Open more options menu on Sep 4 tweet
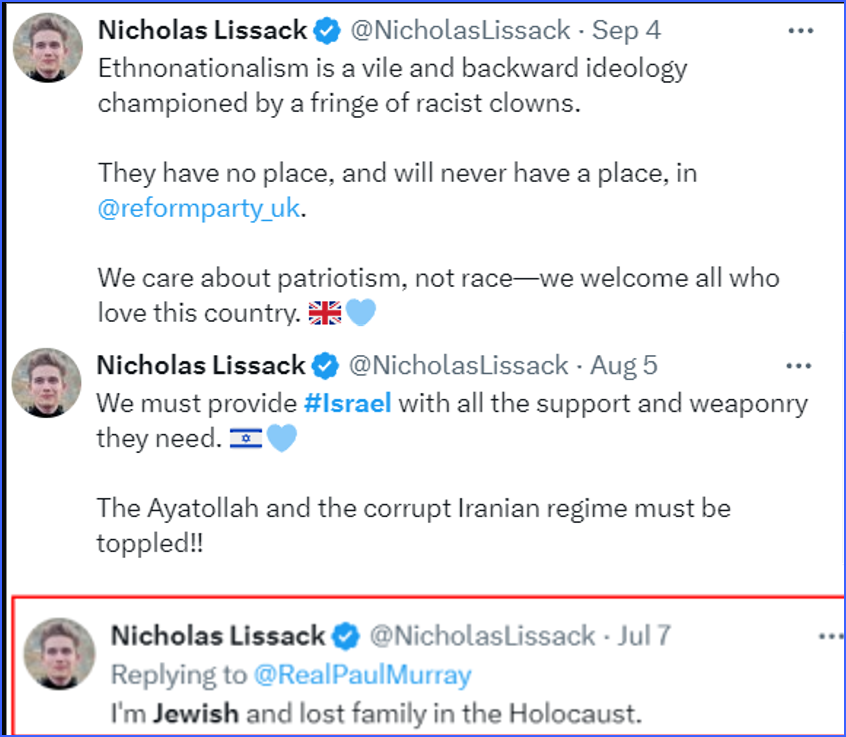846x737 pixels. 800,31
